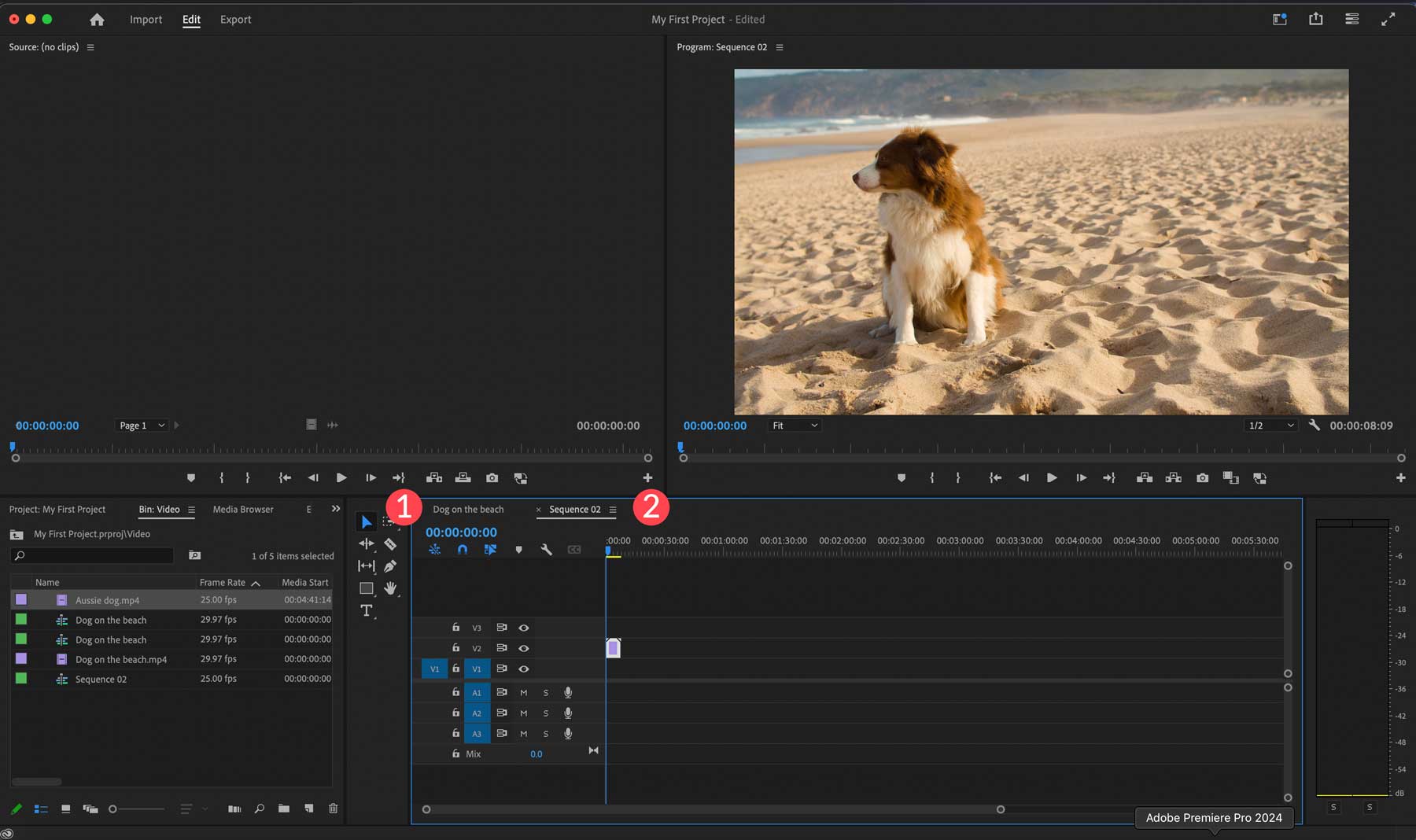Image resolution: width=1416 pixels, height=840 pixels.
Task: Open the timeline wrench settings menu
Action: coord(547,550)
